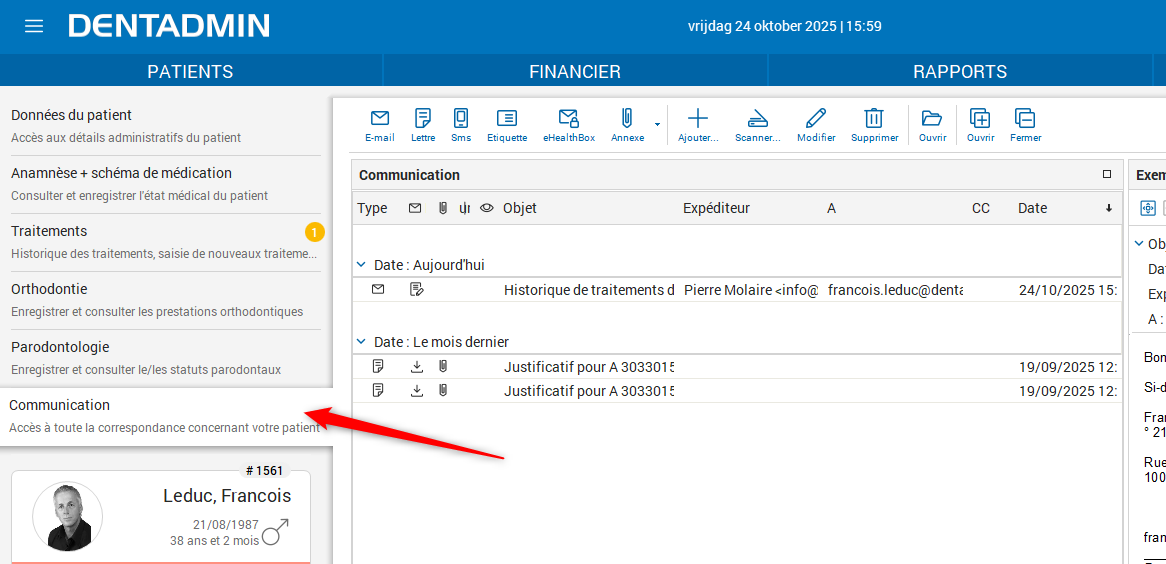Click the patient photo of Leduc Francois

[x=68, y=517]
